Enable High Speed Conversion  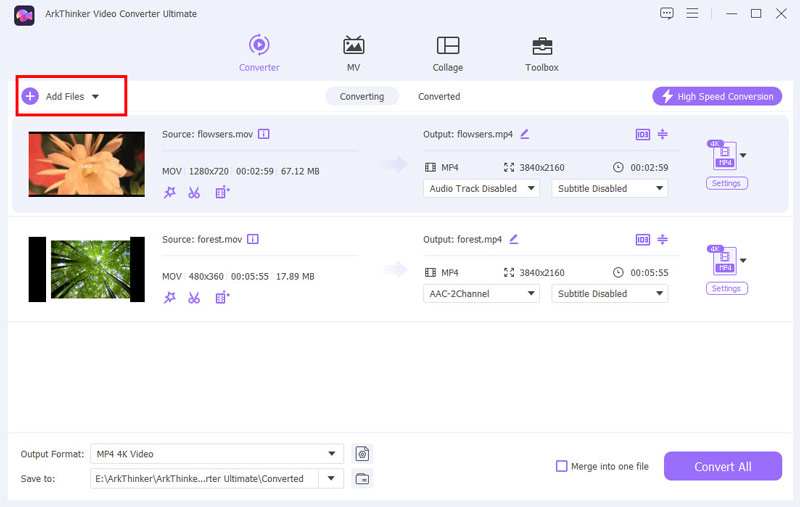click(x=717, y=96)
